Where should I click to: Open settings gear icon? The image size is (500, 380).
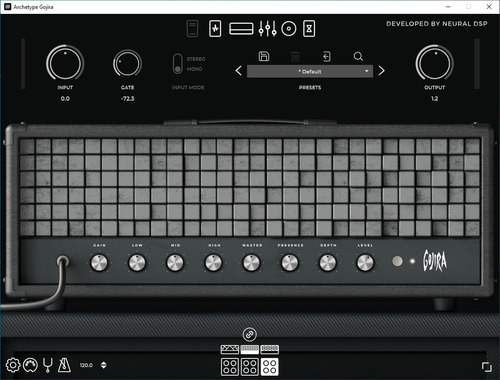13,365
